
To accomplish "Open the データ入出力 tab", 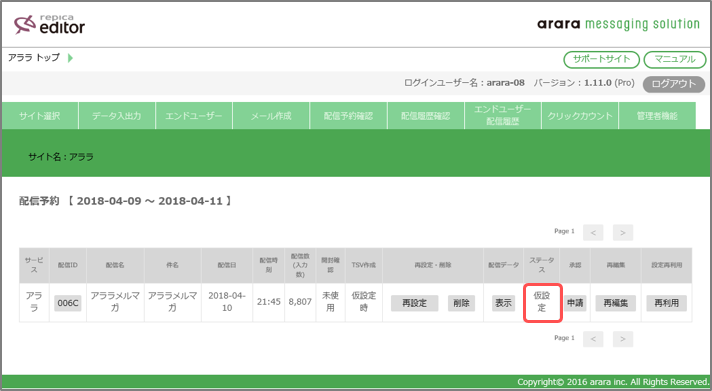I will pyautogui.click(x=117, y=116).
